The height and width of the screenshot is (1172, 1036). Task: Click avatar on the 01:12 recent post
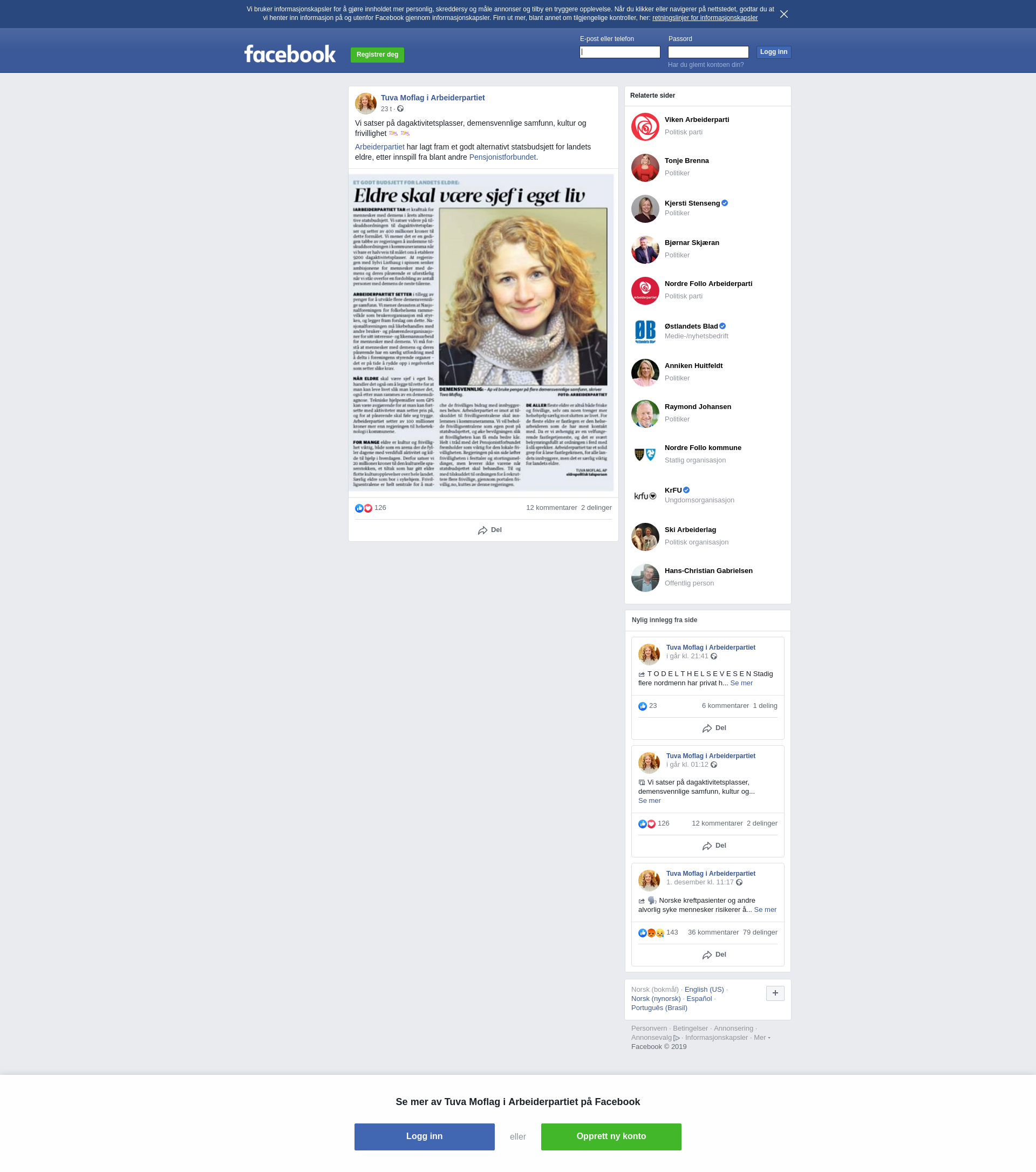point(649,762)
